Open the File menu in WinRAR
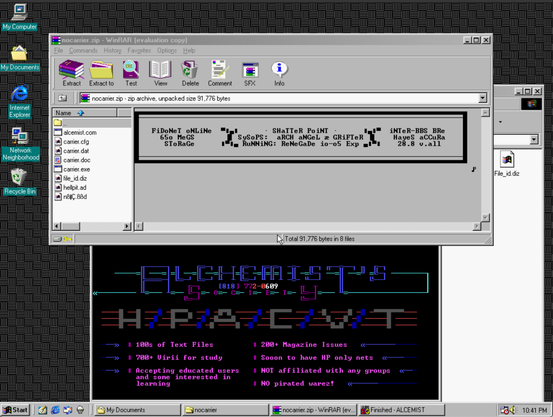 59,50
